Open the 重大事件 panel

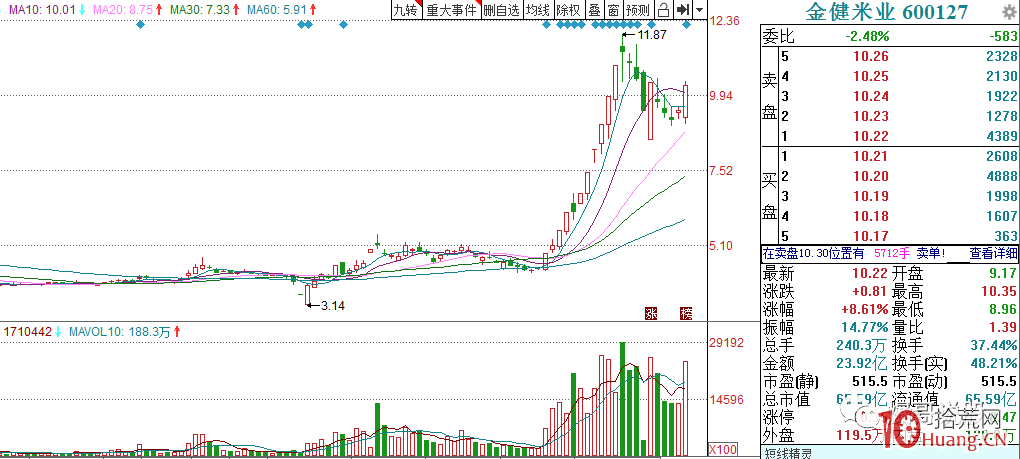[451, 10]
